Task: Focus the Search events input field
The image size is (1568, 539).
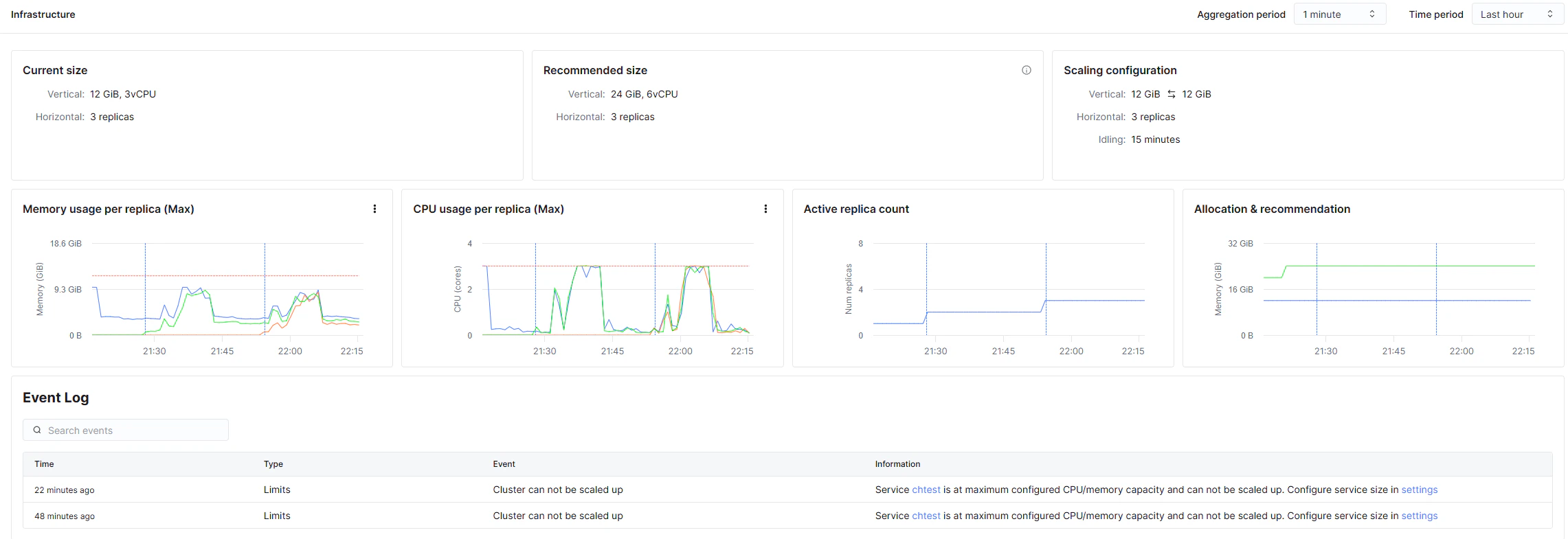Action: coord(126,430)
